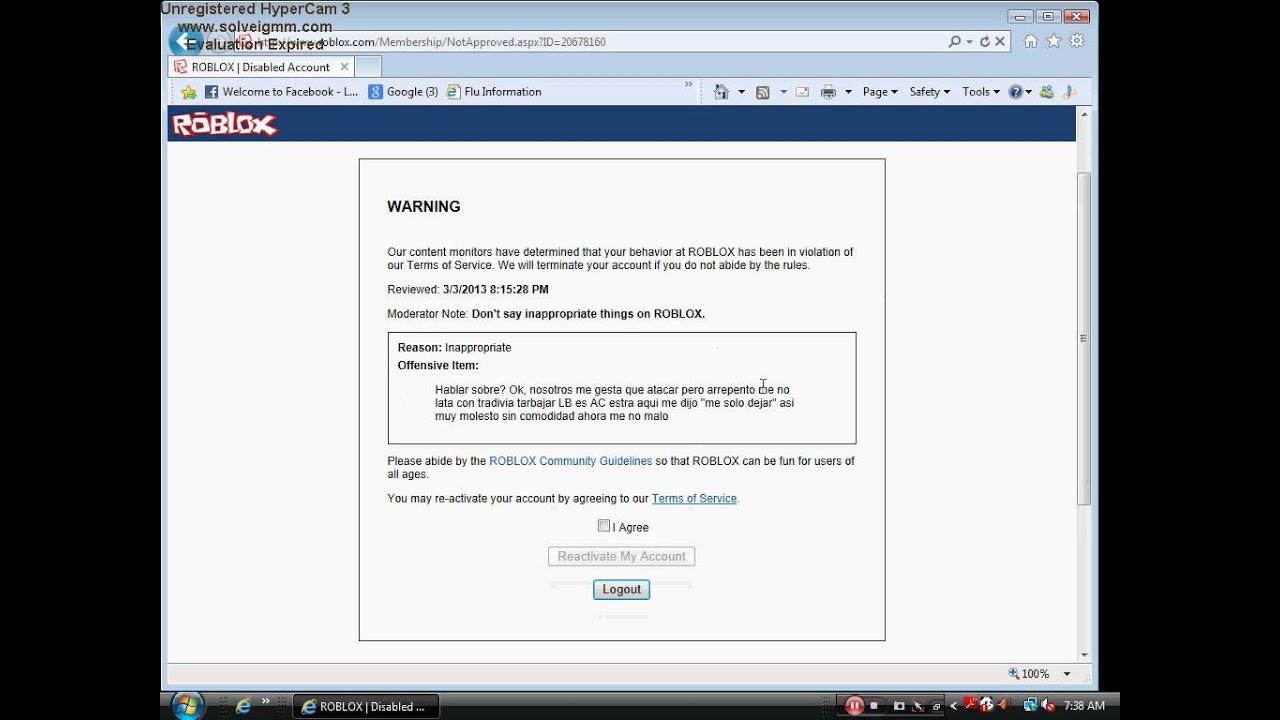Click the 100% zoom level in status bar
The width and height of the screenshot is (1280, 720).
[x=1036, y=674]
